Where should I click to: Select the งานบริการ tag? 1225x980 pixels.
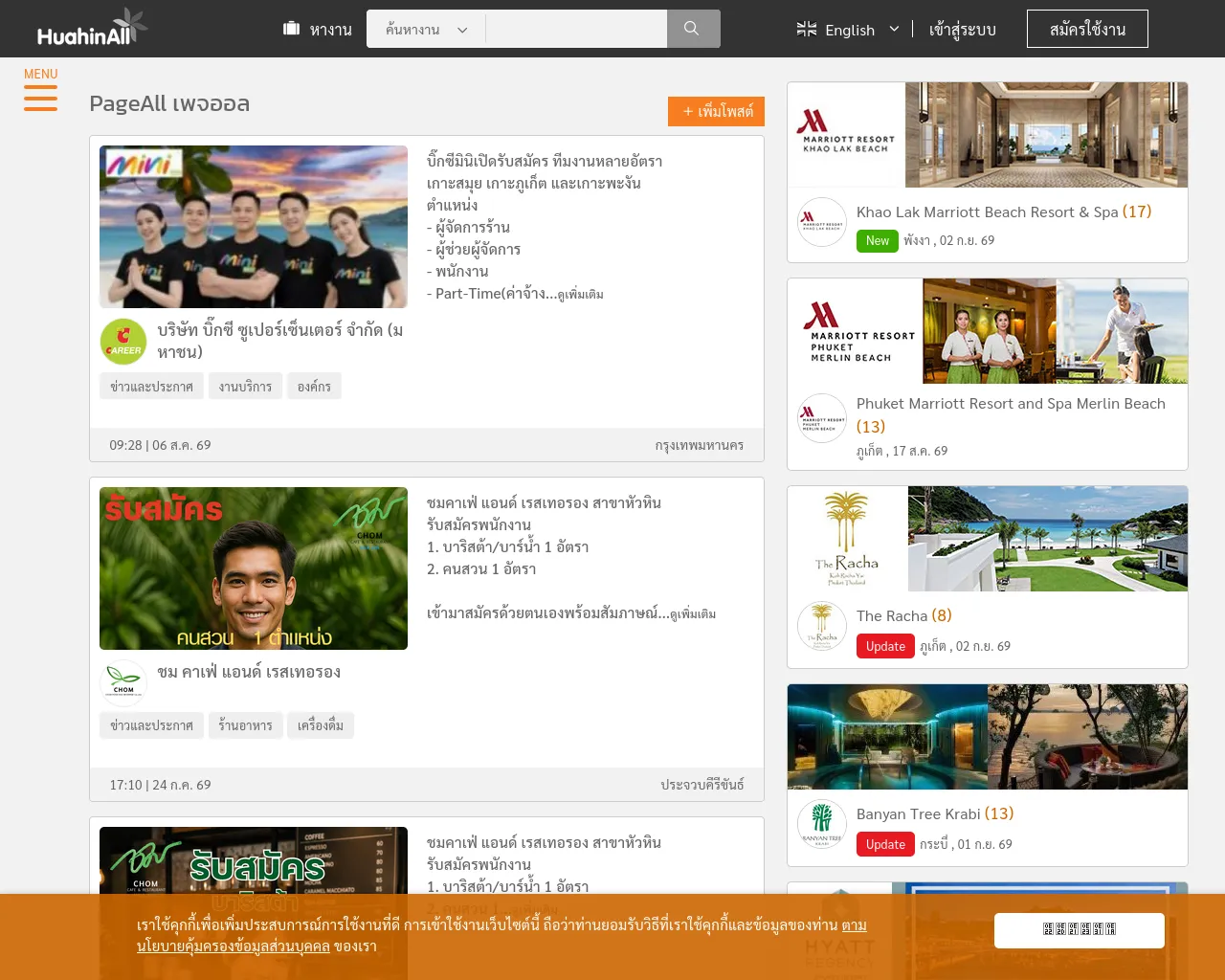click(x=245, y=387)
